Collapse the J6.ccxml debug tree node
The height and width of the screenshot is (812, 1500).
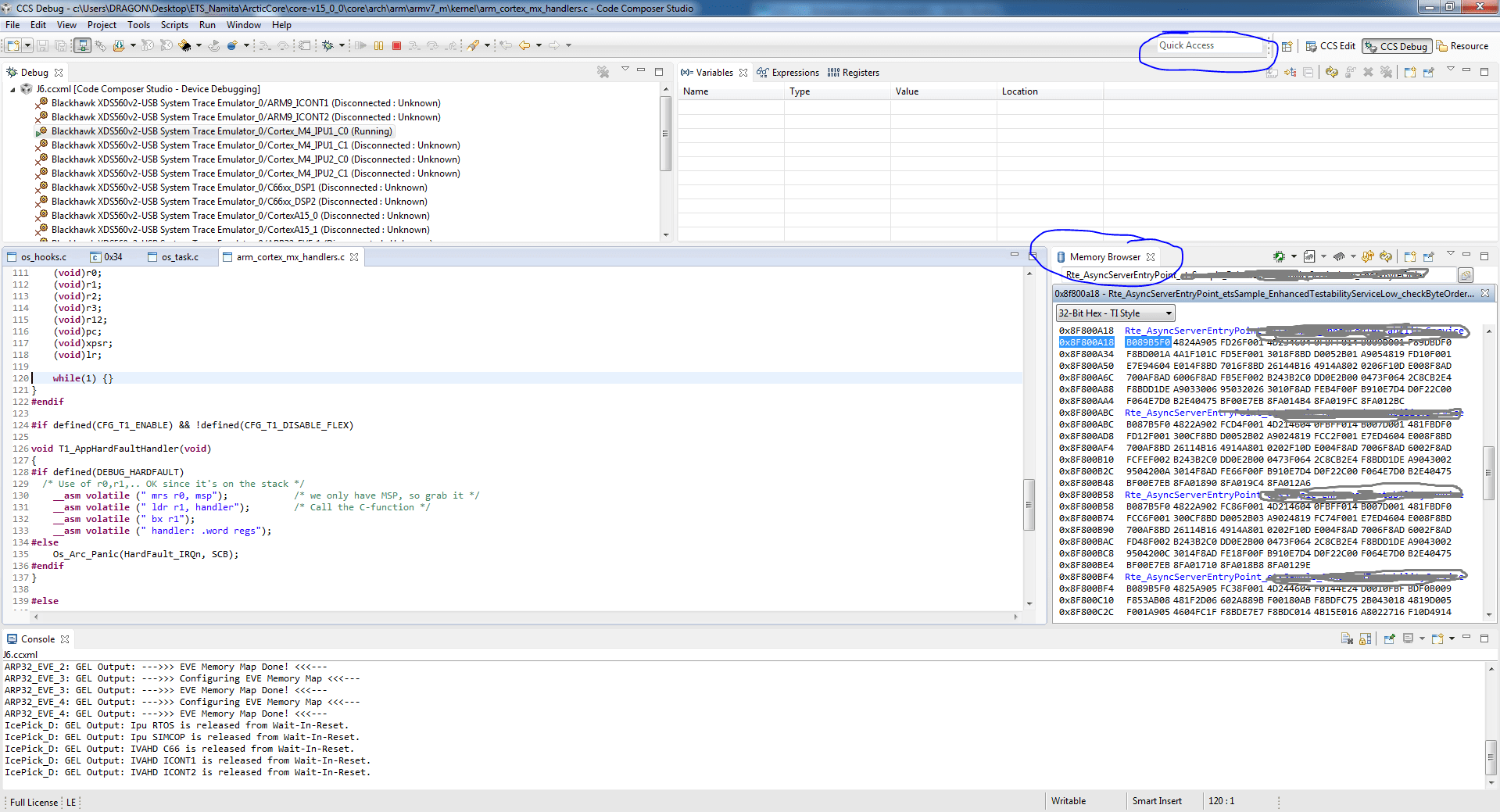tap(13, 88)
